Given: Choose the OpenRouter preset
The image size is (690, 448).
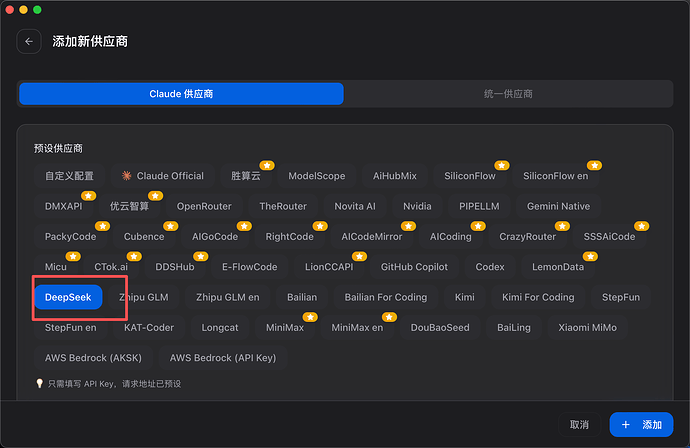Looking at the screenshot, I should click(x=204, y=206).
